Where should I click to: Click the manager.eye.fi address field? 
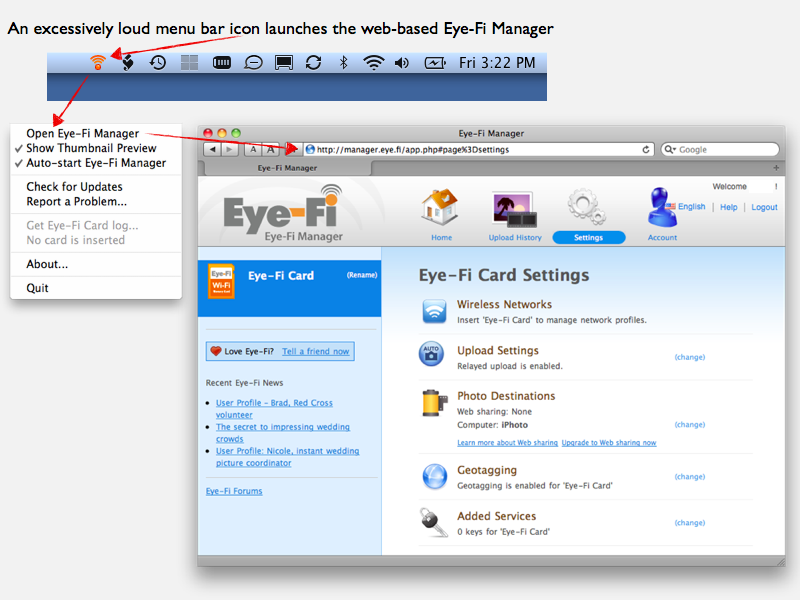tap(479, 149)
